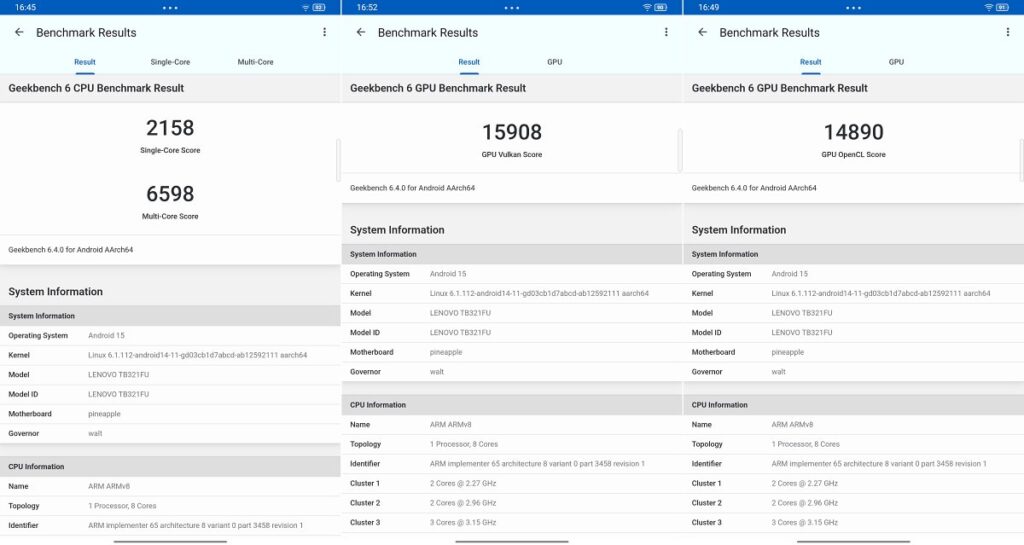The image size is (1024, 545).
Task: Tap Motherboard row on Vulkan screen
Action: (x=512, y=352)
